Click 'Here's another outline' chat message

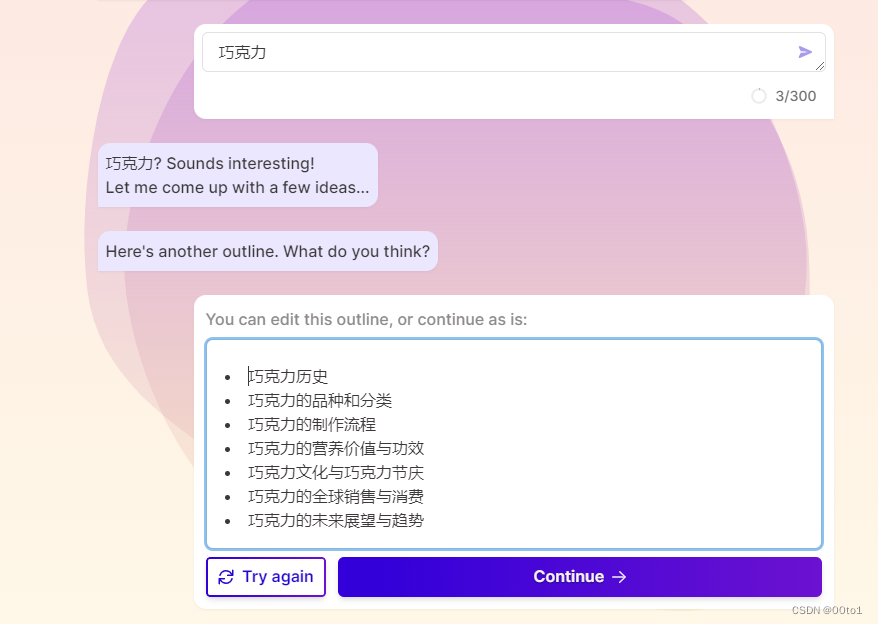[268, 252]
